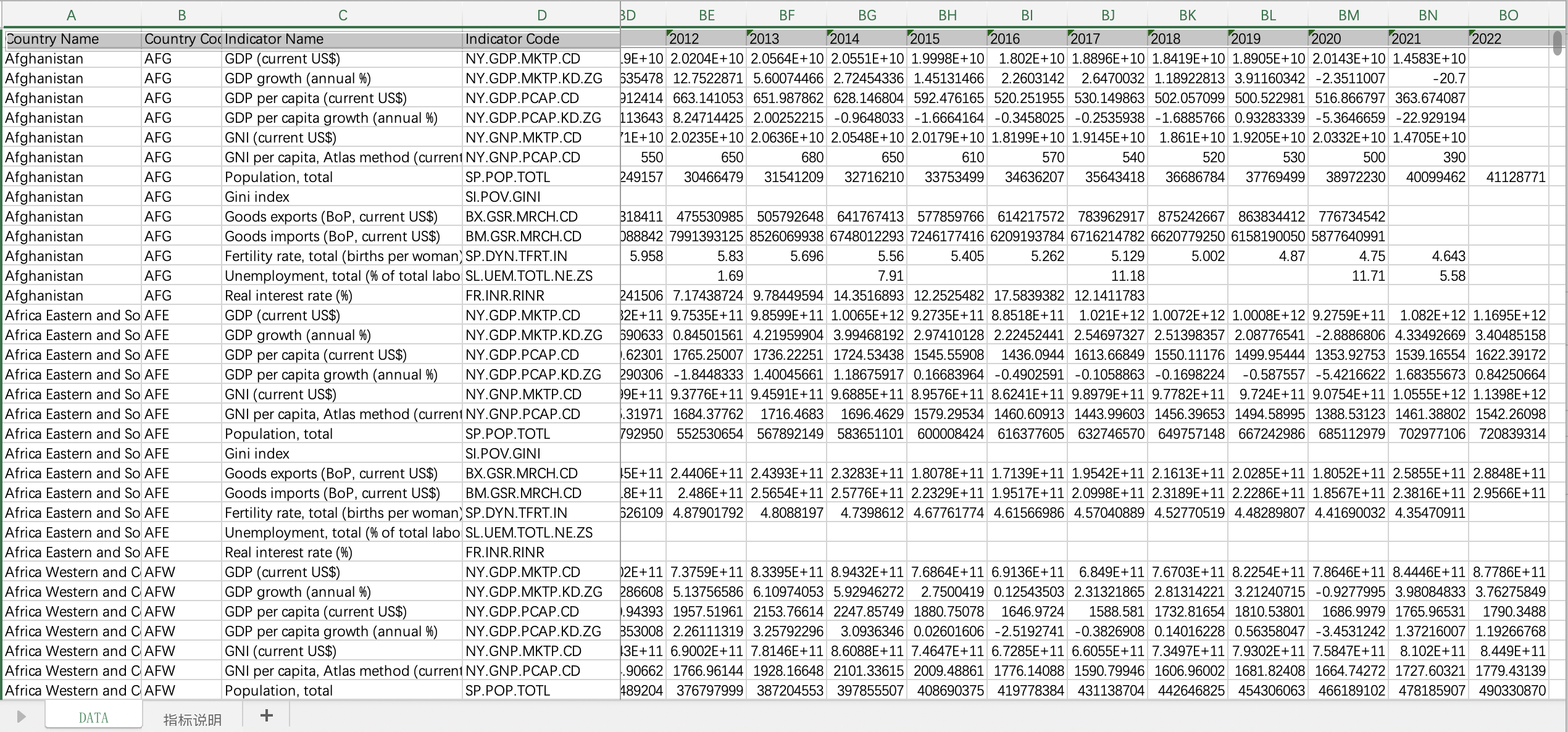
Task: Select column D header
Action: click(x=541, y=15)
